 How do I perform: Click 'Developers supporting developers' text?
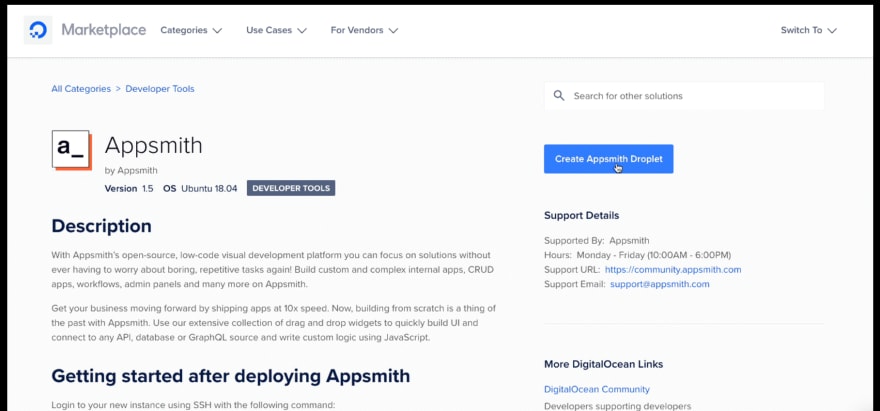[617, 406]
